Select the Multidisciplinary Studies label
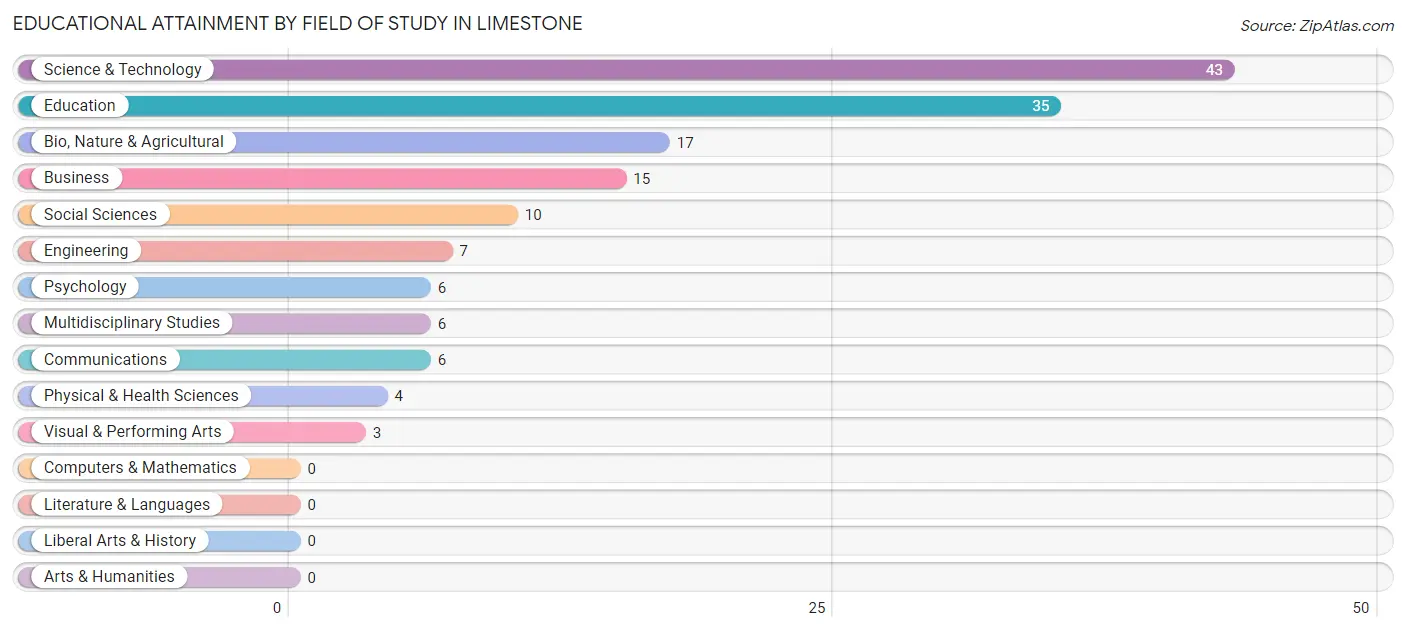The height and width of the screenshot is (632, 1406). pos(131,322)
